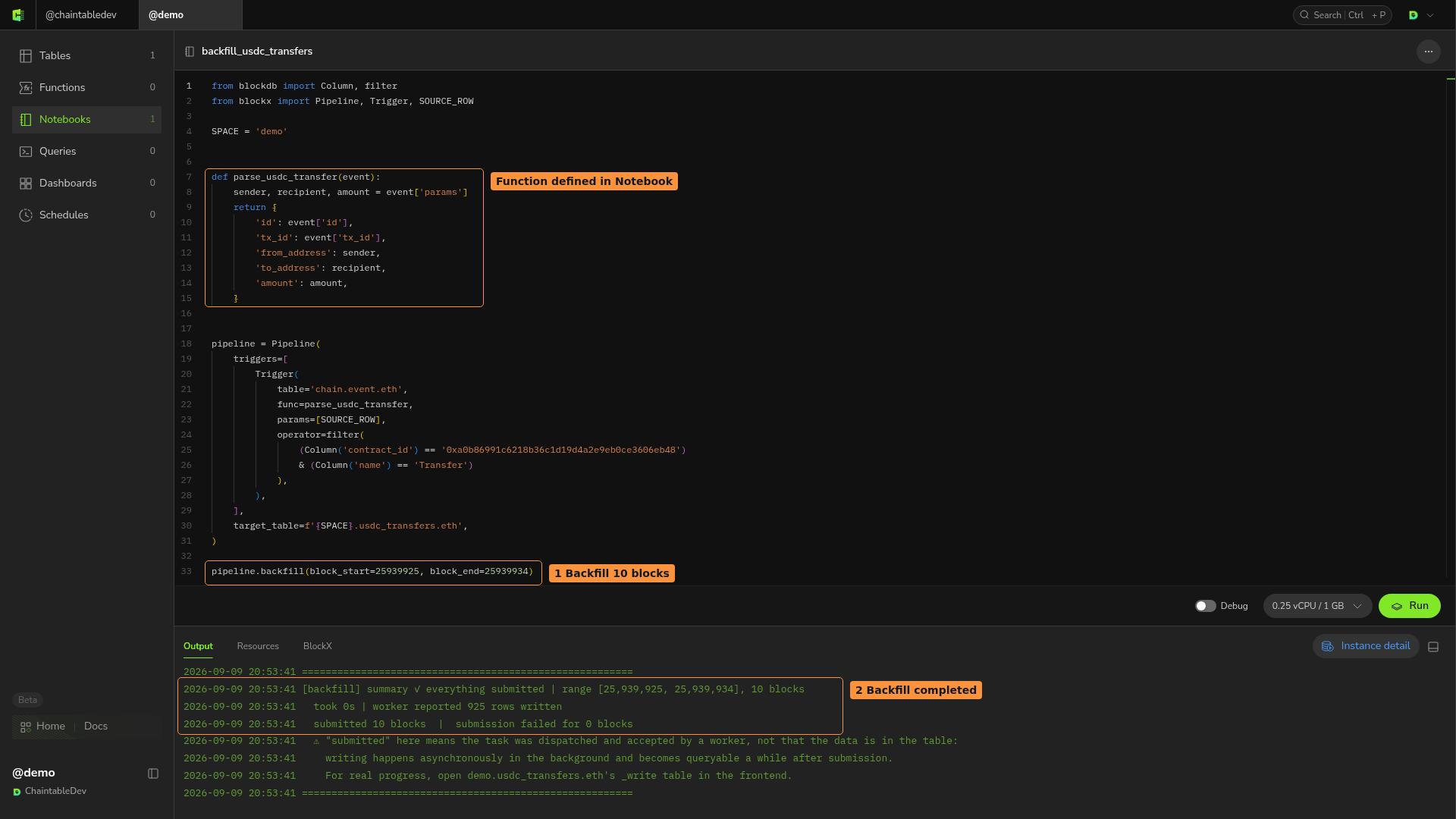Click the SPACE = 'demo' code line

[x=249, y=132]
